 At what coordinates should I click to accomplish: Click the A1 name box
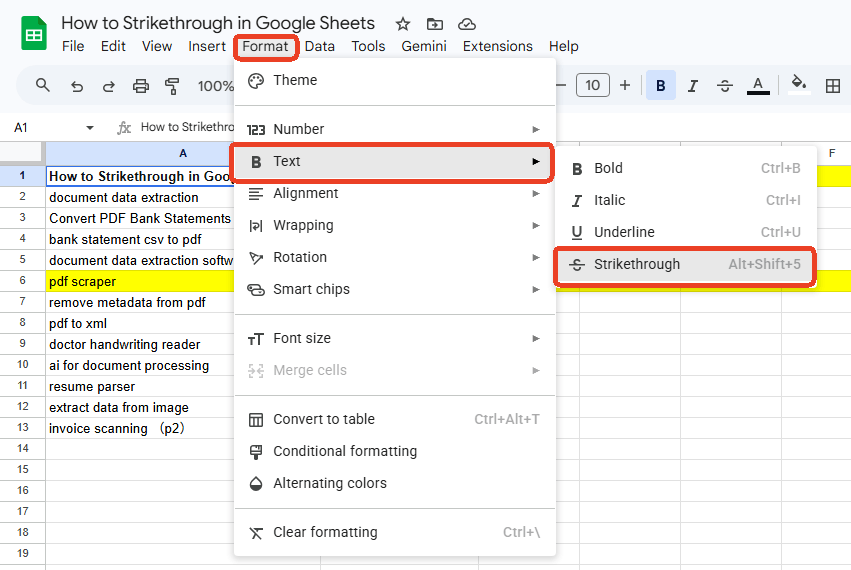pos(21,128)
